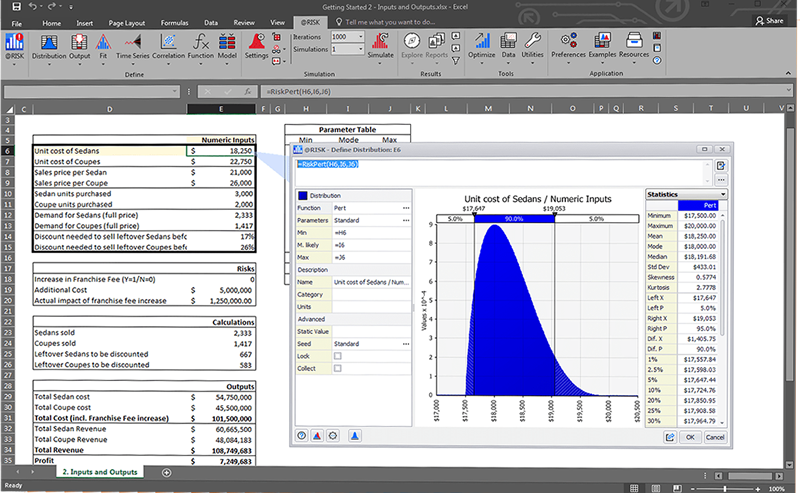Open the Model window icon

tap(227, 46)
